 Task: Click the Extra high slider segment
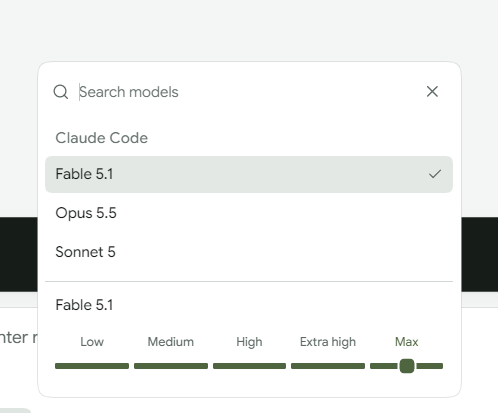328,366
